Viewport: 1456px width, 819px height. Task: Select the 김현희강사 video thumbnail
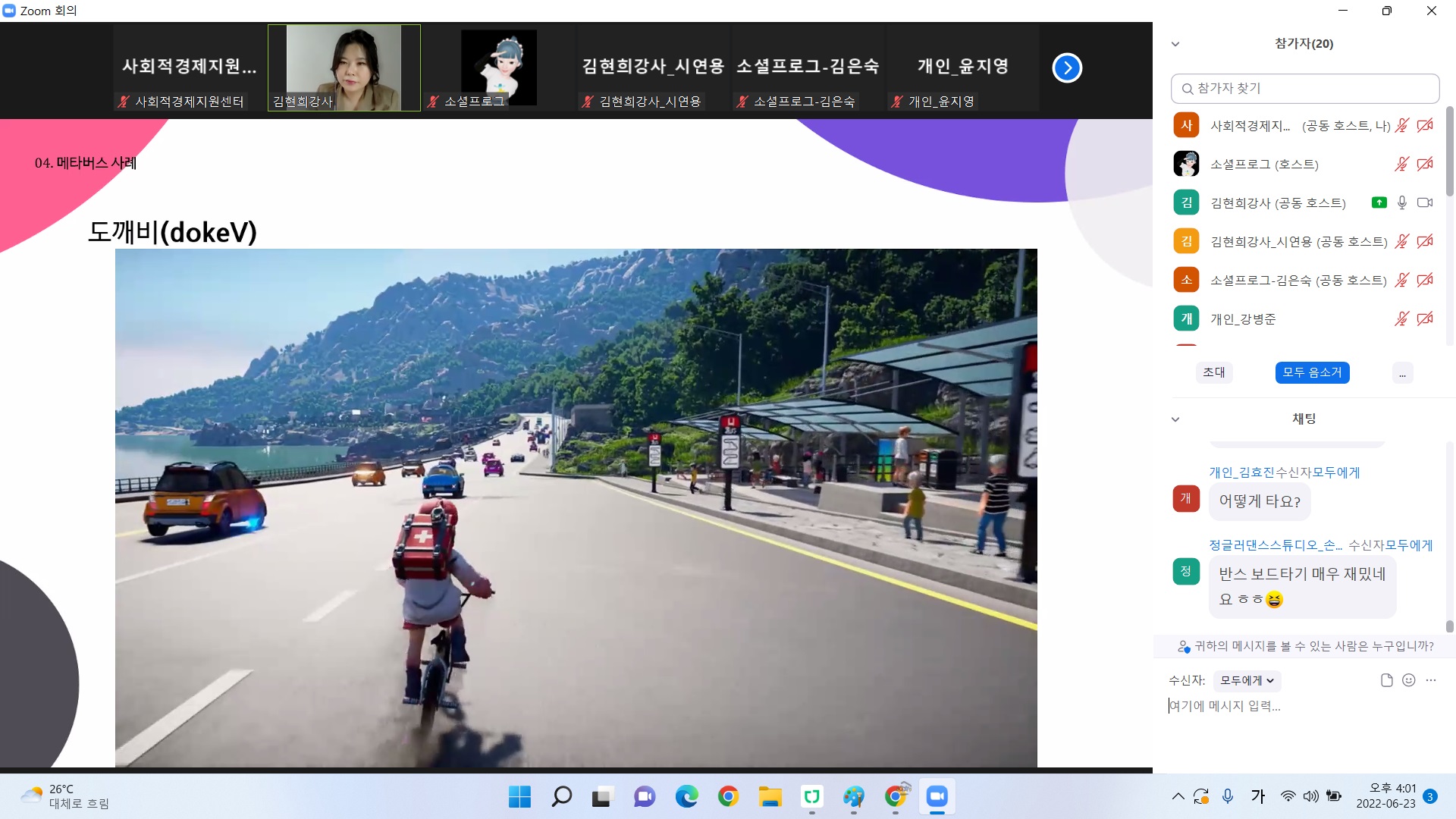[x=344, y=68]
